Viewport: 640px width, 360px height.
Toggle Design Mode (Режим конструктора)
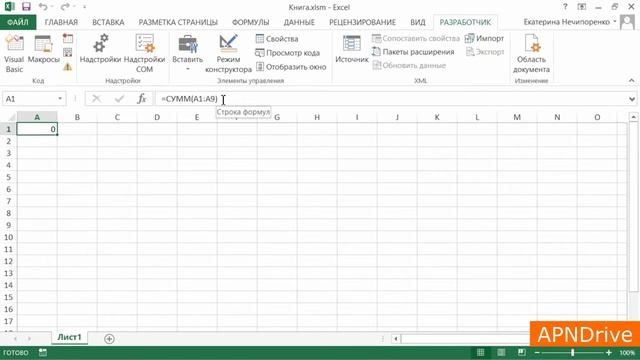[x=228, y=54]
